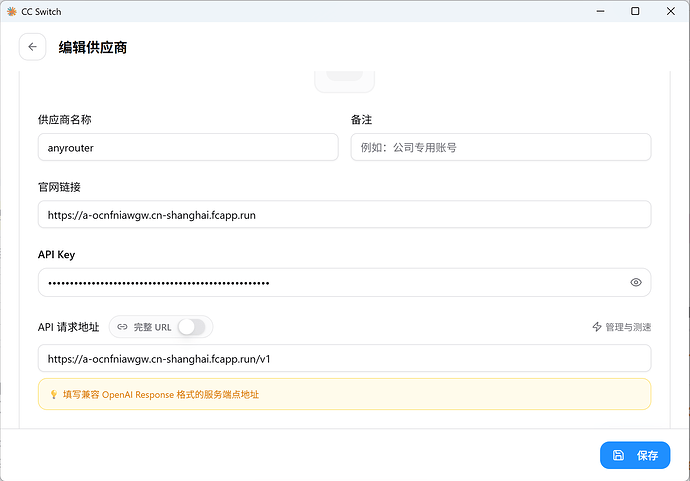Edit the API 请求地址 field ending /v1
The height and width of the screenshot is (481, 690).
345,359
